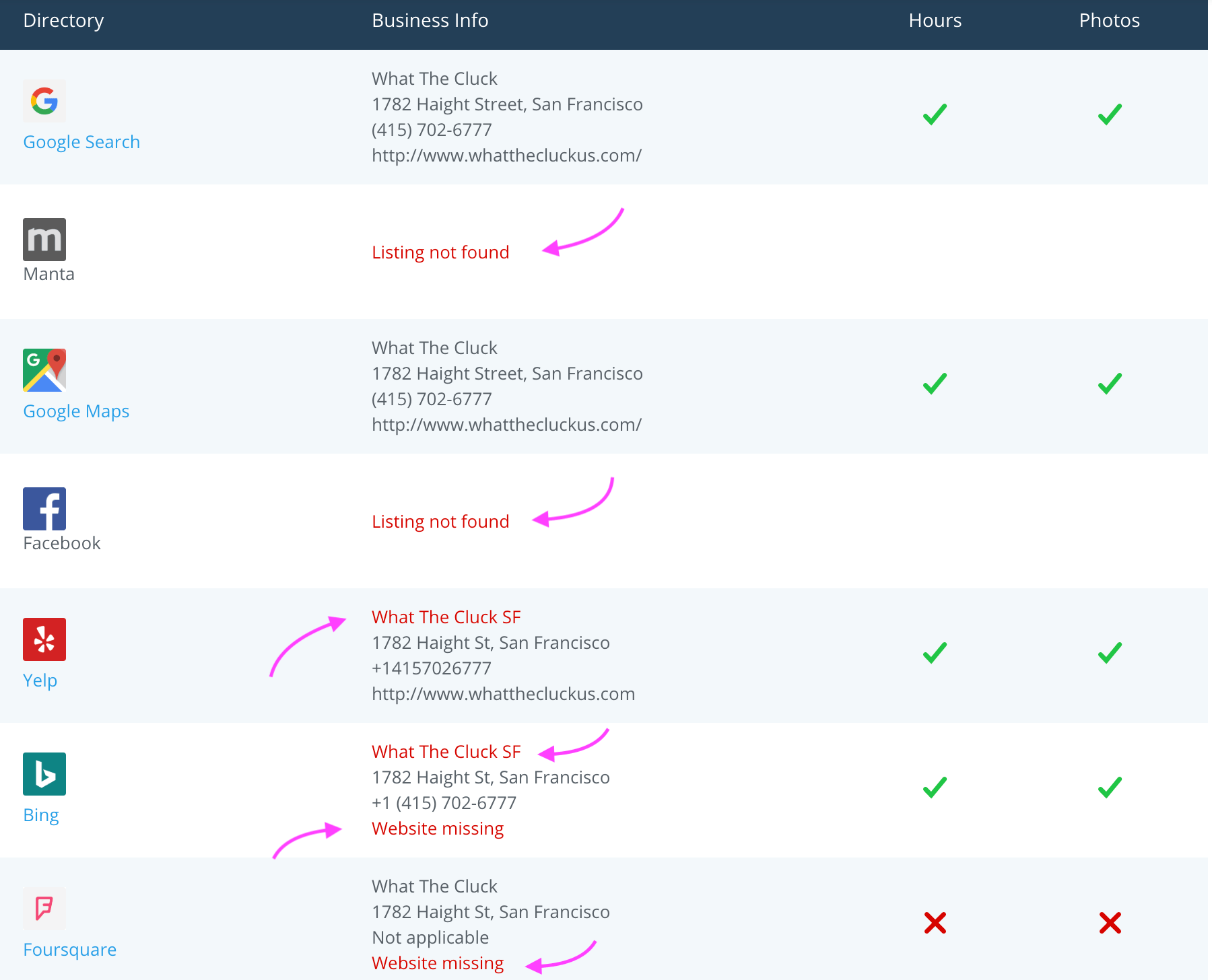The image size is (1212, 980).
Task: Click the Photos checkmark in Google Maps row
Action: click(1110, 384)
